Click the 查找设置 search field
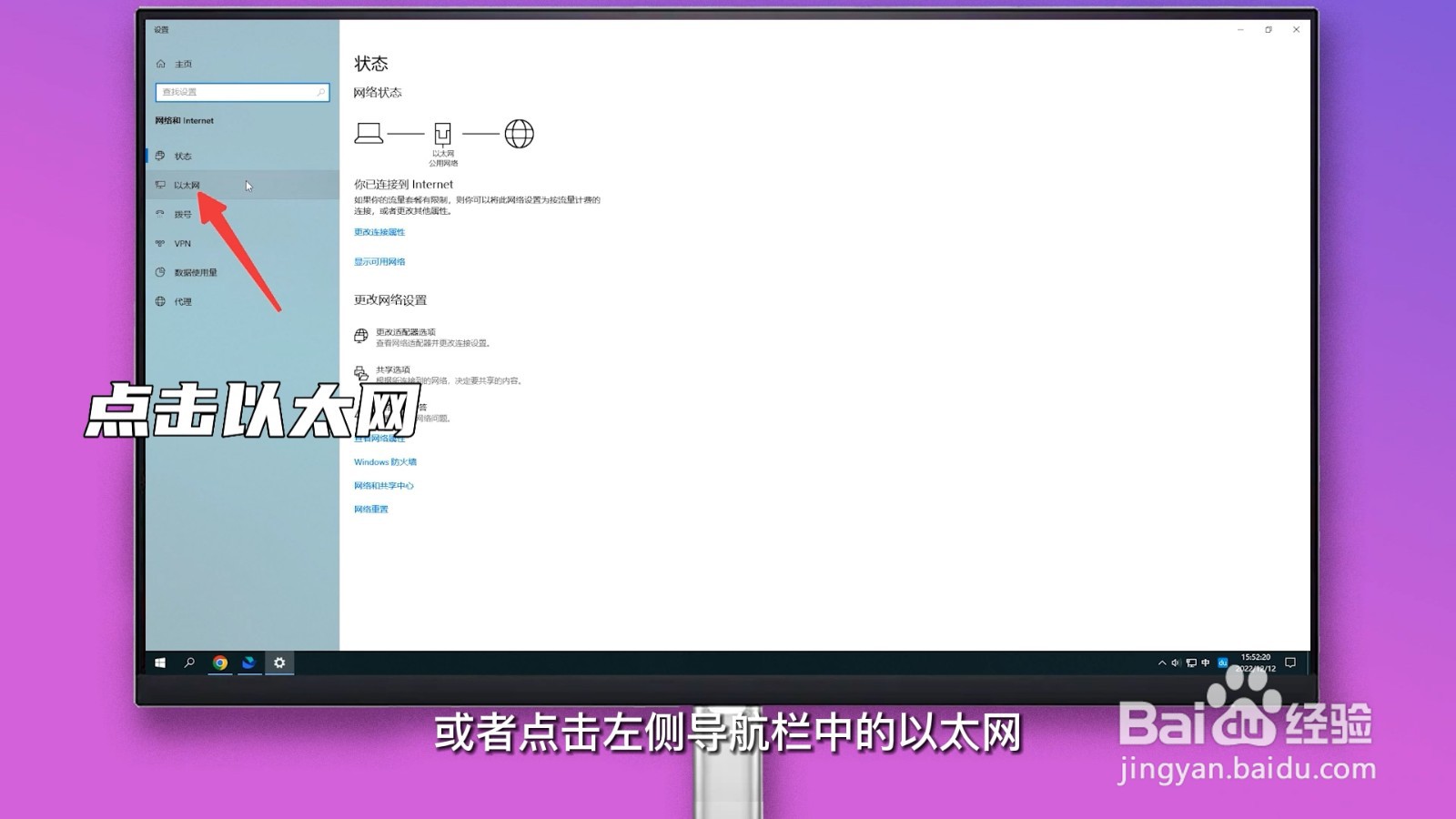 pos(242,92)
